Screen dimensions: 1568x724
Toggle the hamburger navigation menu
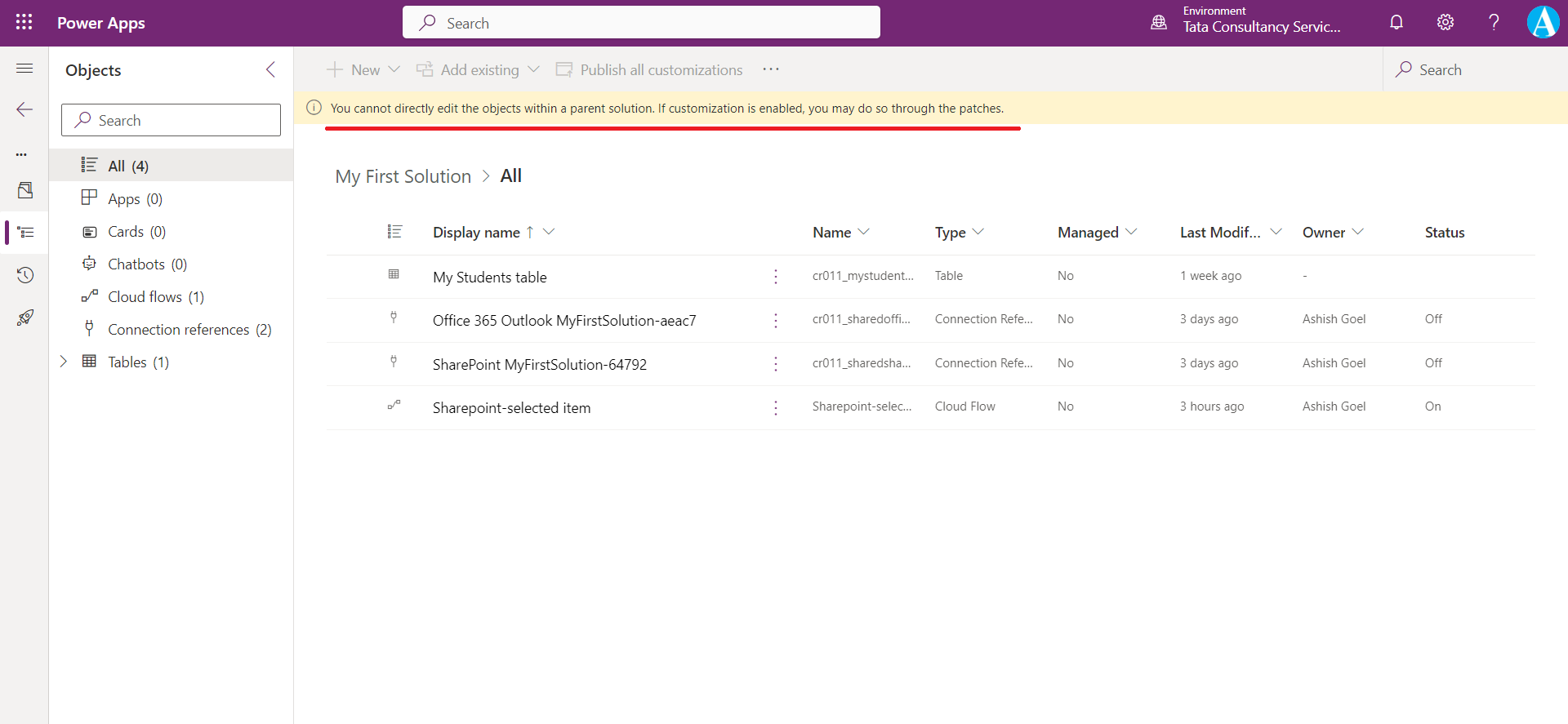tap(24, 69)
